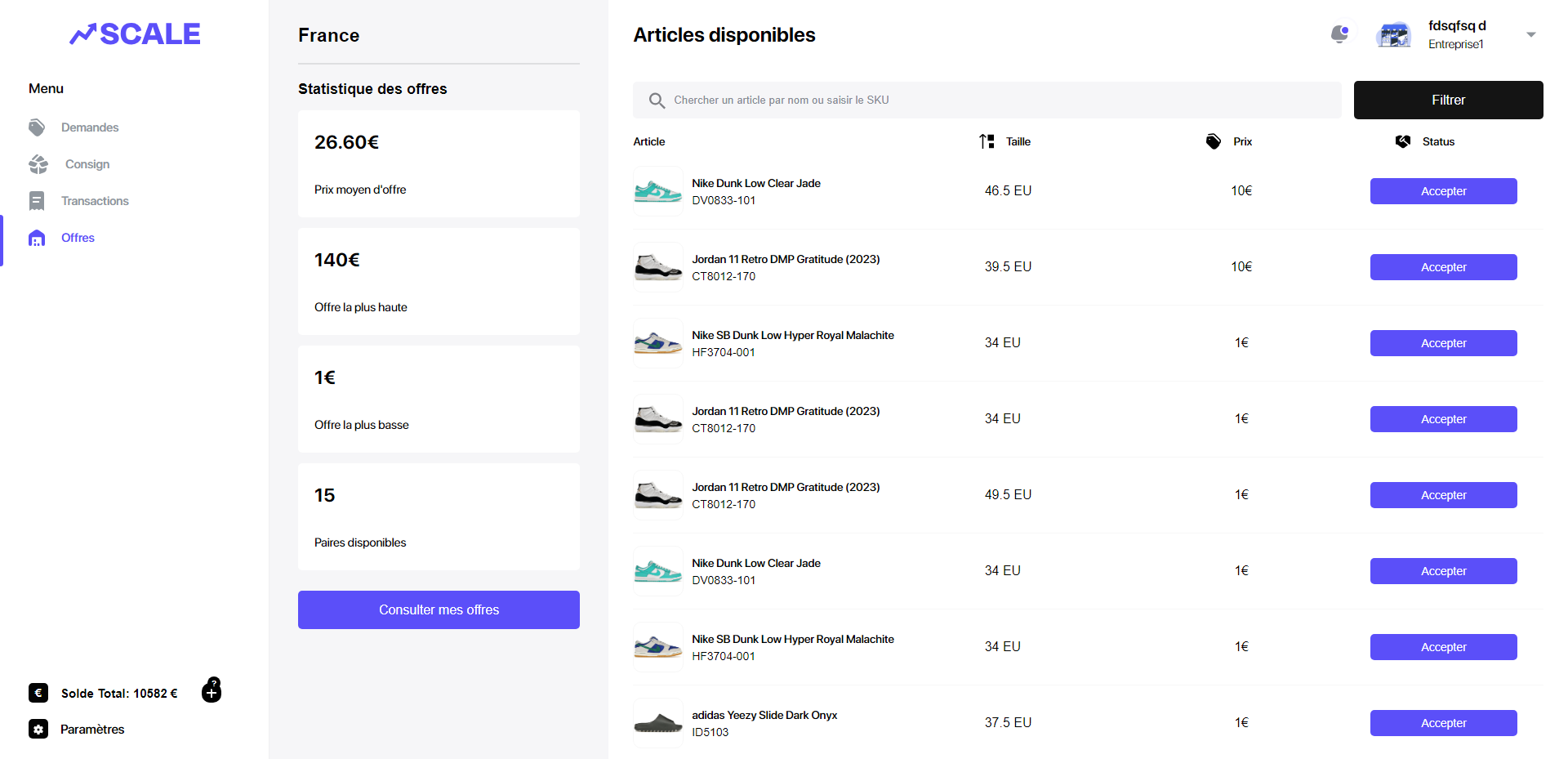Screen dimensions: 1568x759
Task: Click the 140€ highest offer value
Action: coord(336,260)
